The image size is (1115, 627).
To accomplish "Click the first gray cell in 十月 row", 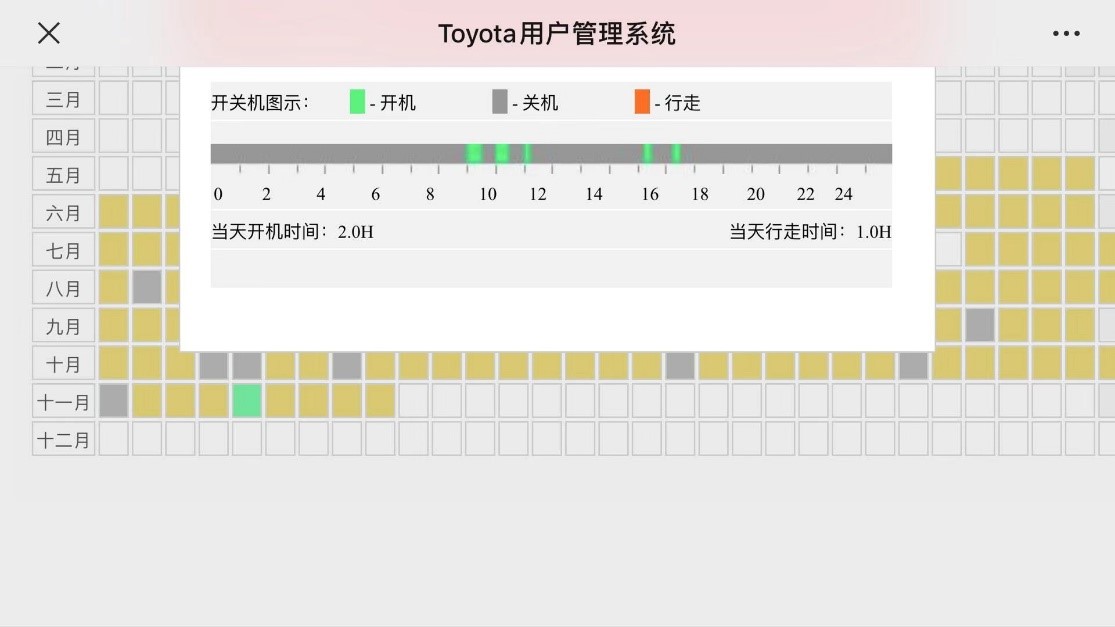I will 213,365.
